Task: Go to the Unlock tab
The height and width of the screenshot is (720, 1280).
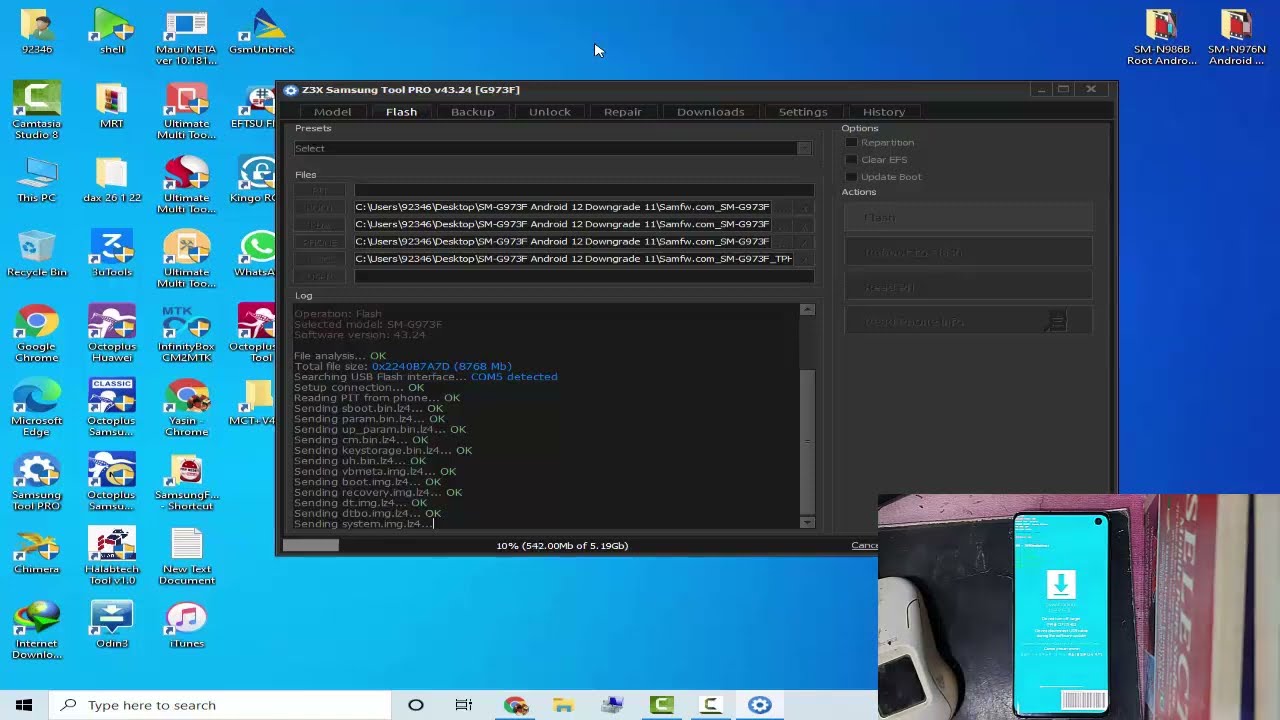Action: point(550,112)
